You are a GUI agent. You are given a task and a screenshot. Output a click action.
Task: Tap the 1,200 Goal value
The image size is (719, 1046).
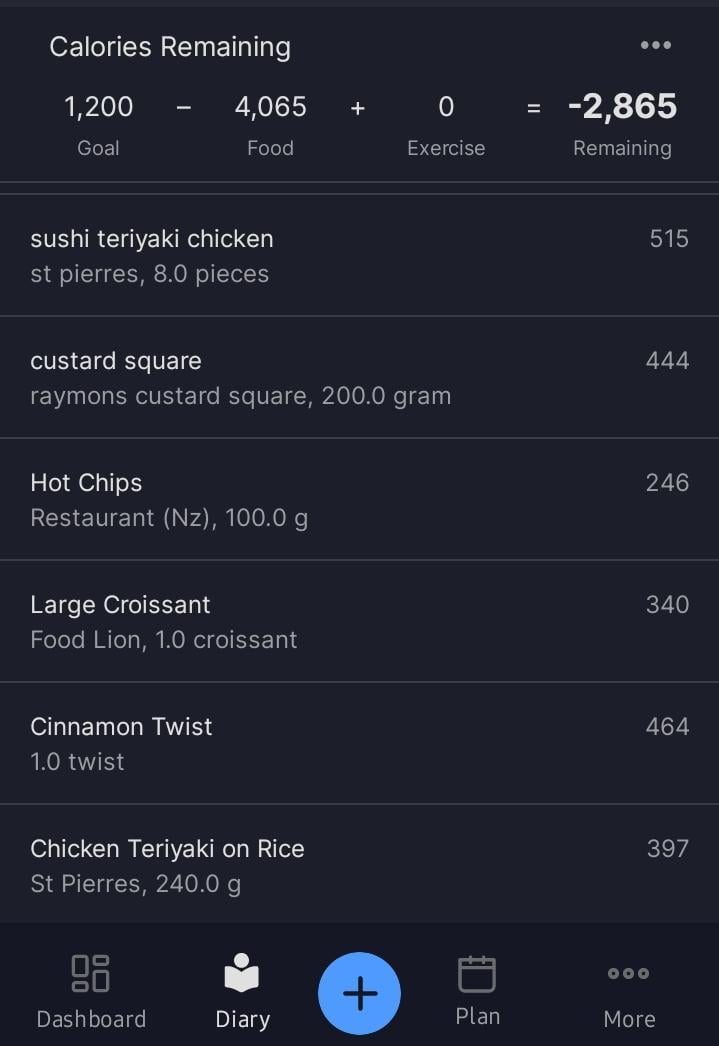click(x=99, y=107)
